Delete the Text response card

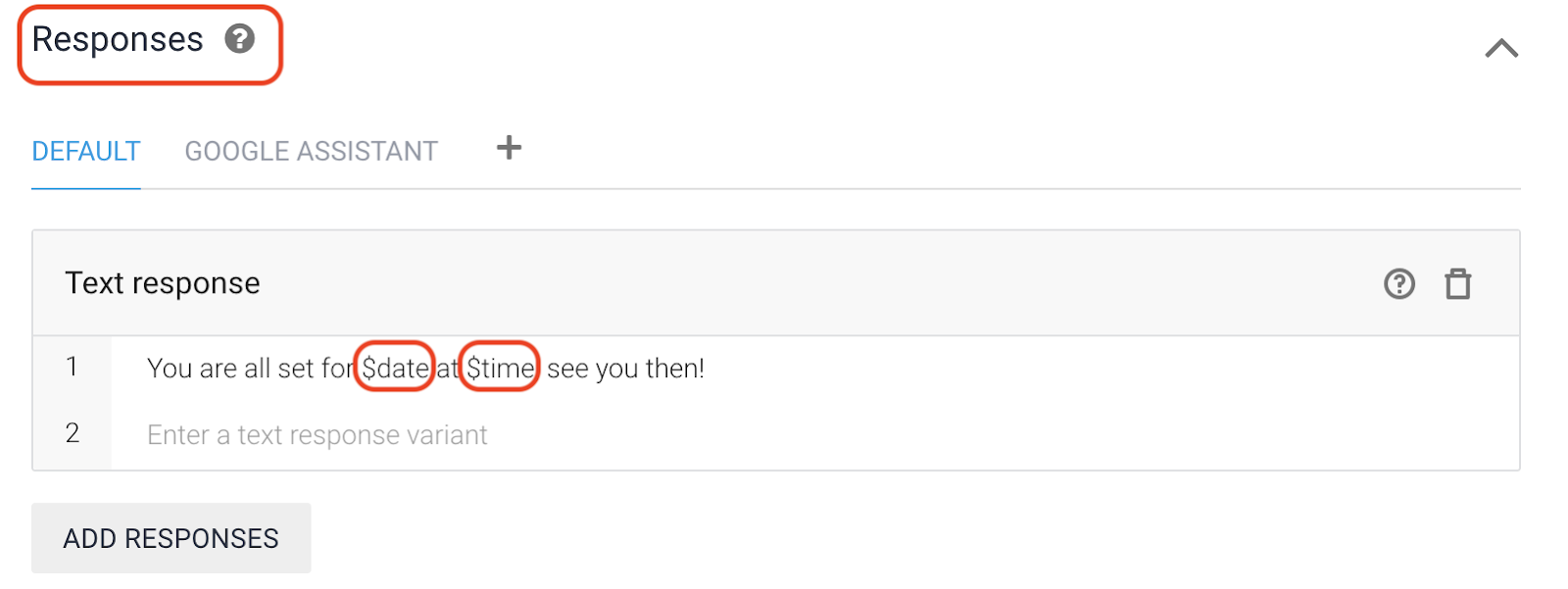click(x=1457, y=284)
